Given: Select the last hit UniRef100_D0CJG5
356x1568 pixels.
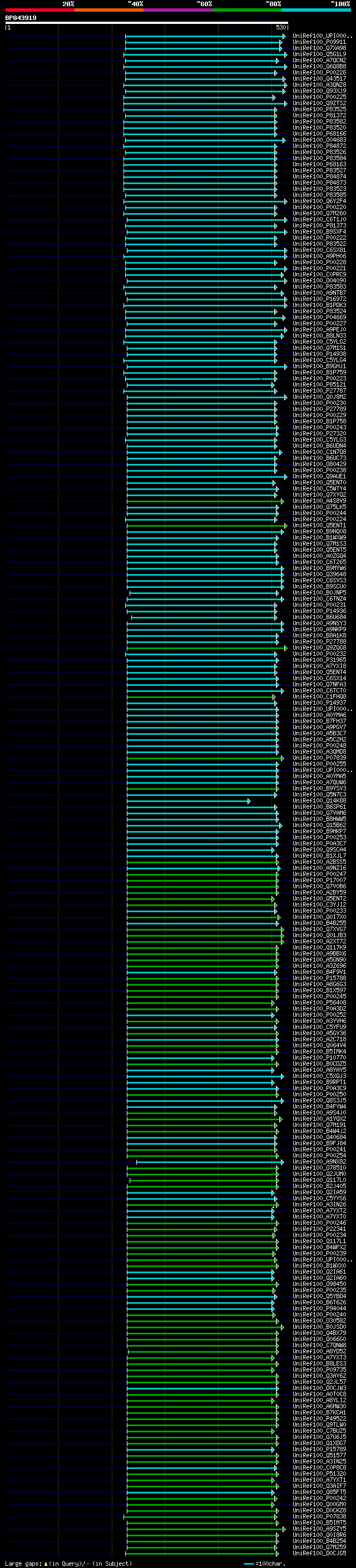Looking at the screenshot, I should (319, 1554).
